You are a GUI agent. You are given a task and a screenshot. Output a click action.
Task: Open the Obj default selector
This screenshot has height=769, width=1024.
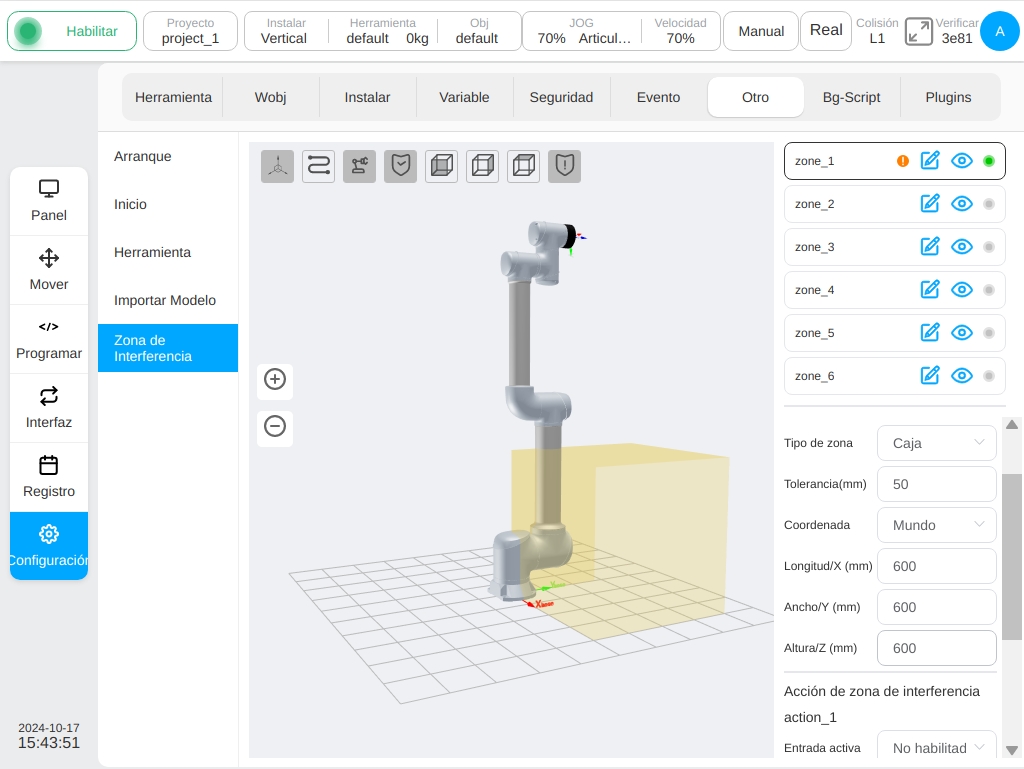[x=477, y=31]
